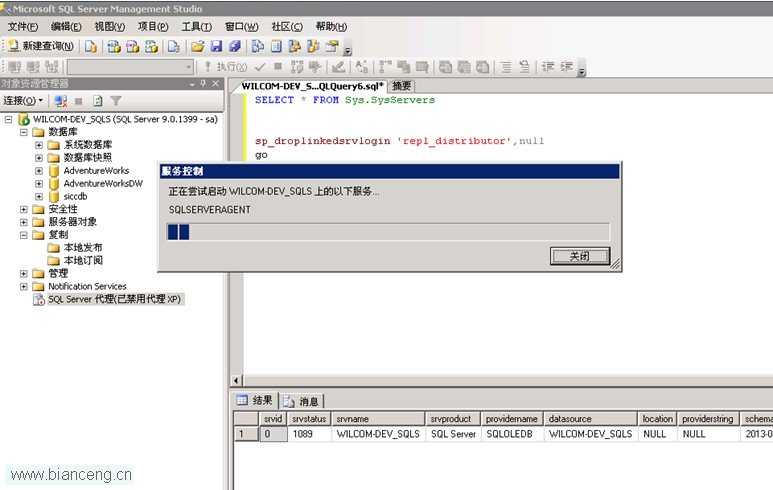Click the 新建查询(N) button
Screen dimensions: 773x490
pyautogui.click(x=41, y=46)
